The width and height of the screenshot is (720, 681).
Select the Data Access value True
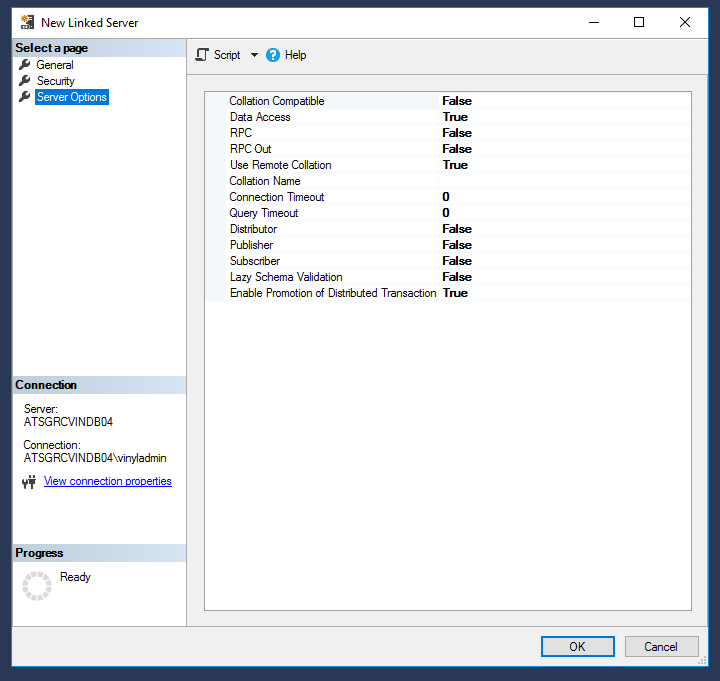(455, 117)
